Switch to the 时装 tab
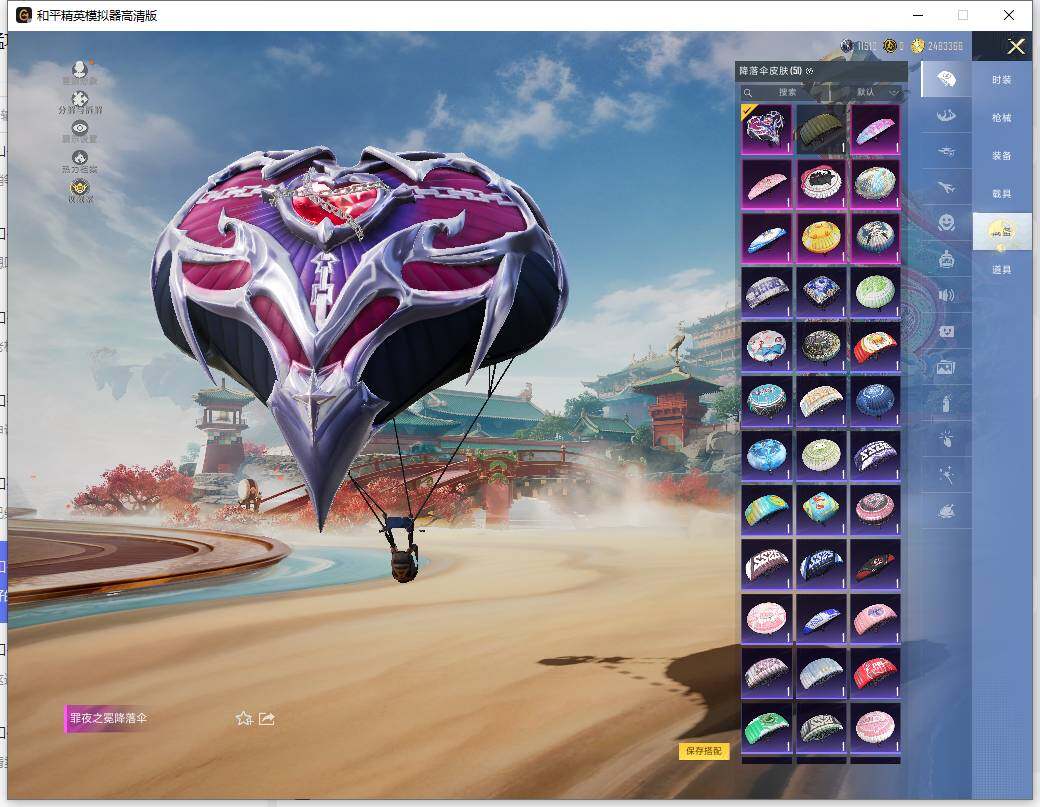Image resolution: width=1040 pixels, height=807 pixels. pyautogui.click(x=1001, y=79)
